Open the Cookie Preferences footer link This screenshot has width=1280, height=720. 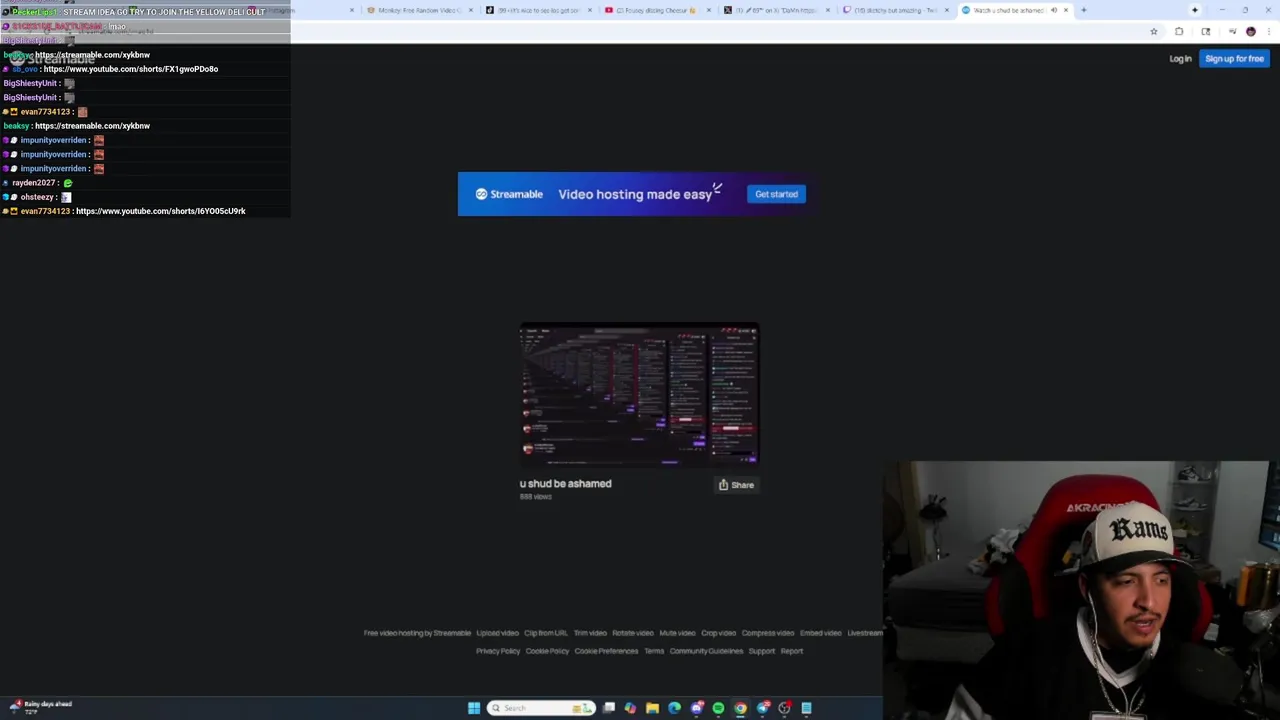[606, 651]
